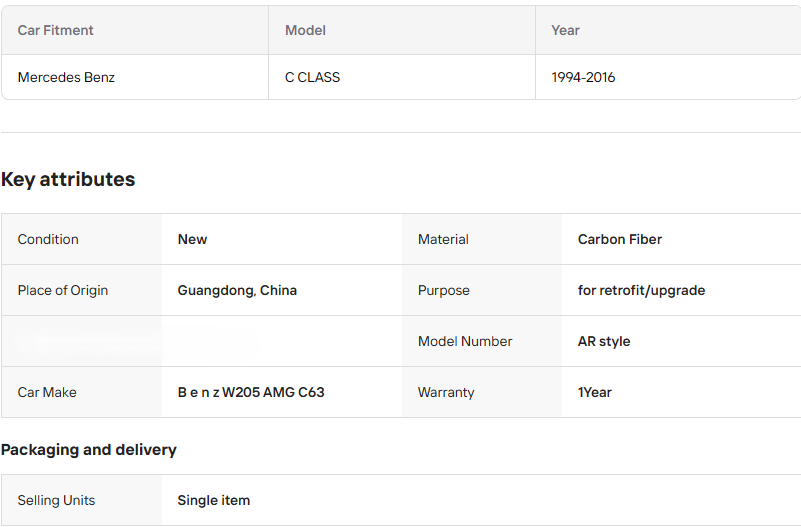Select the 1Year warranty value

(x=595, y=392)
